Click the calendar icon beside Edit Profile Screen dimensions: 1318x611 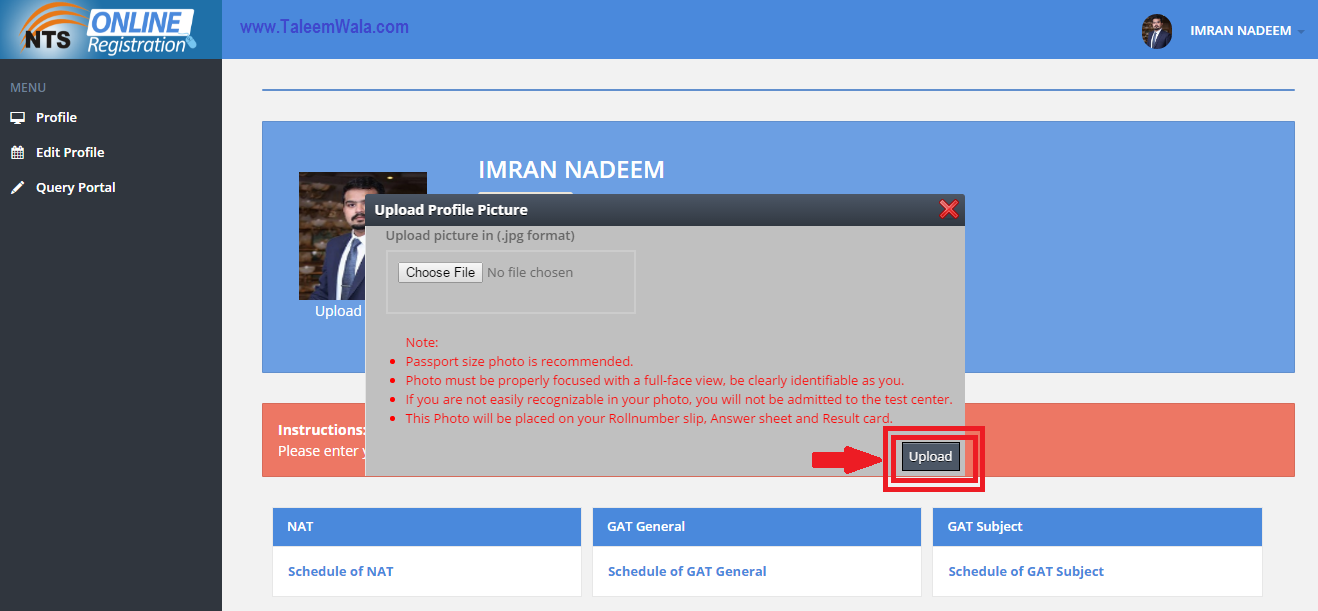(x=17, y=152)
